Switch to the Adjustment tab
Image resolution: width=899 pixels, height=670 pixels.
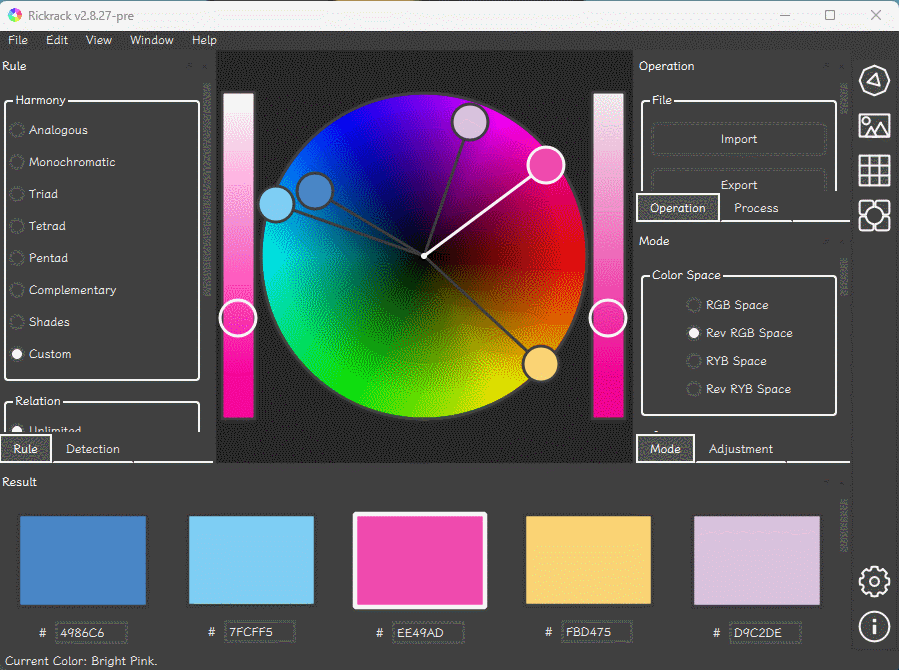pos(740,449)
